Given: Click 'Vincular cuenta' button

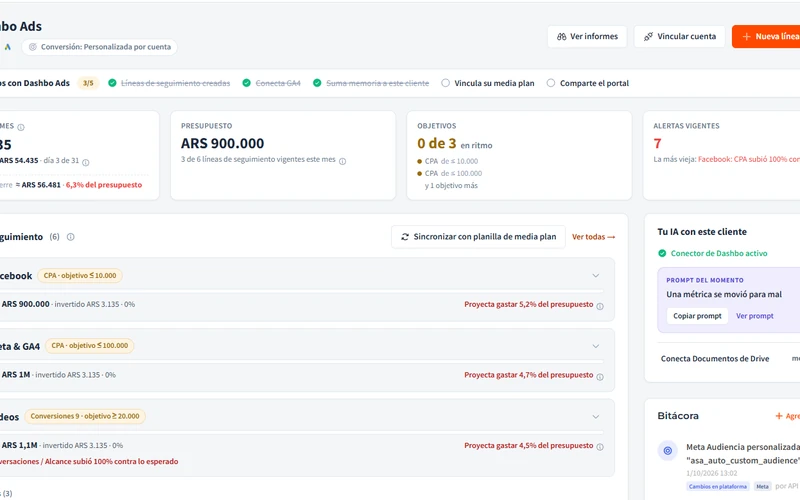Looking at the screenshot, I should point(680,37).
